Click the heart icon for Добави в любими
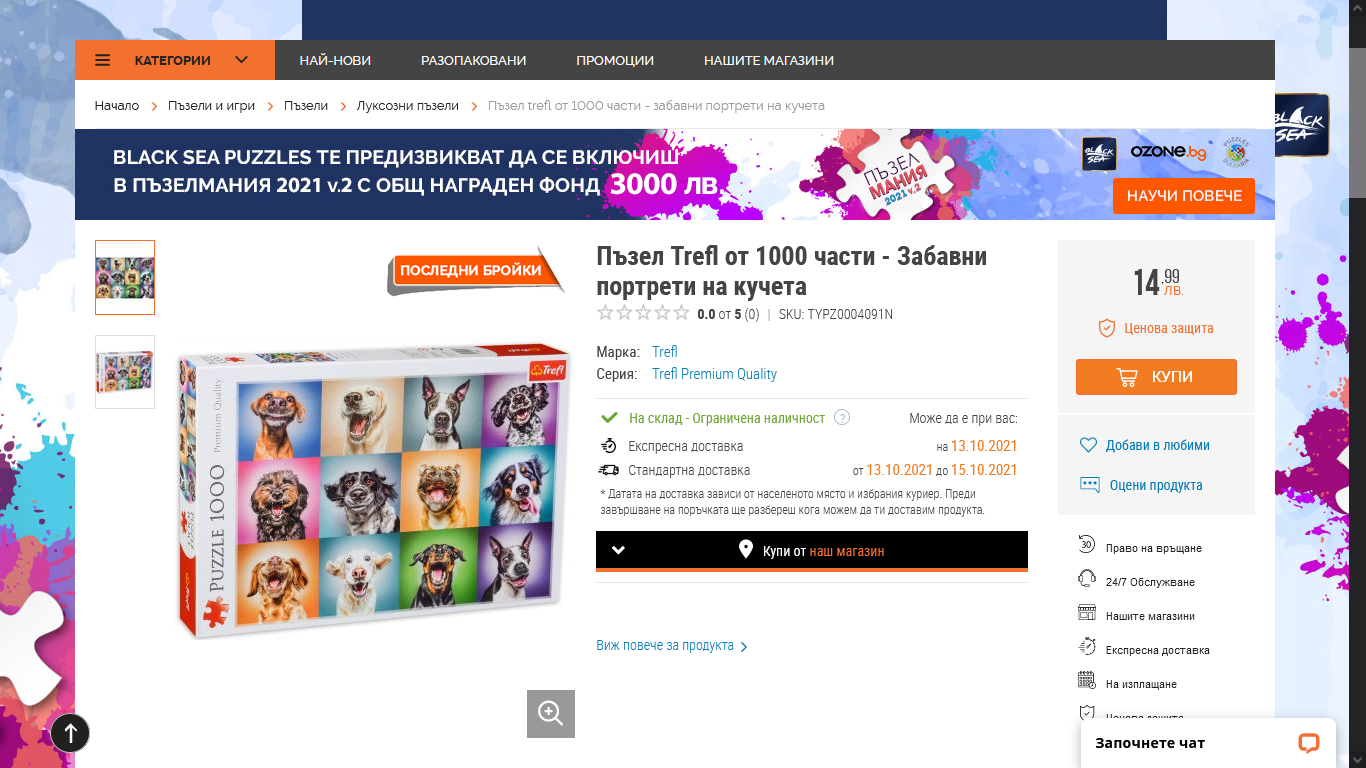Image resolution: width=1366 pixels, height=768 pixels. pyautogui.click(x=1089, y=446)
